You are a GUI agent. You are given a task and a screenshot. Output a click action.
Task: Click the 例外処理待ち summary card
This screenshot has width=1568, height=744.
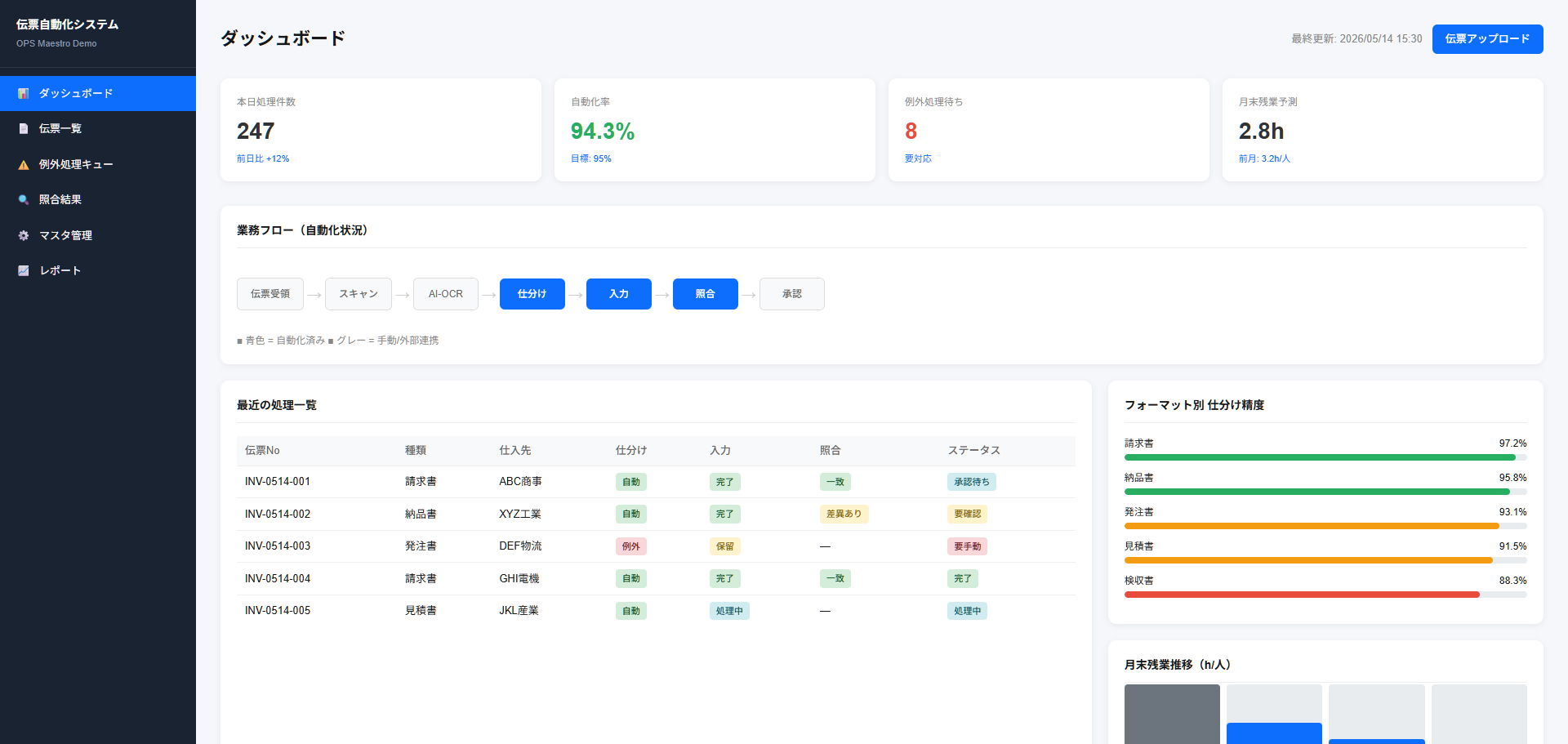point(1049,130)
